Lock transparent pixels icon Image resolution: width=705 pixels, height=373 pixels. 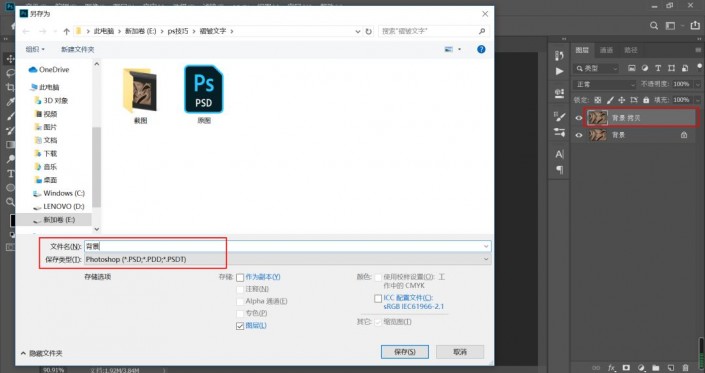tap(598, 100)
